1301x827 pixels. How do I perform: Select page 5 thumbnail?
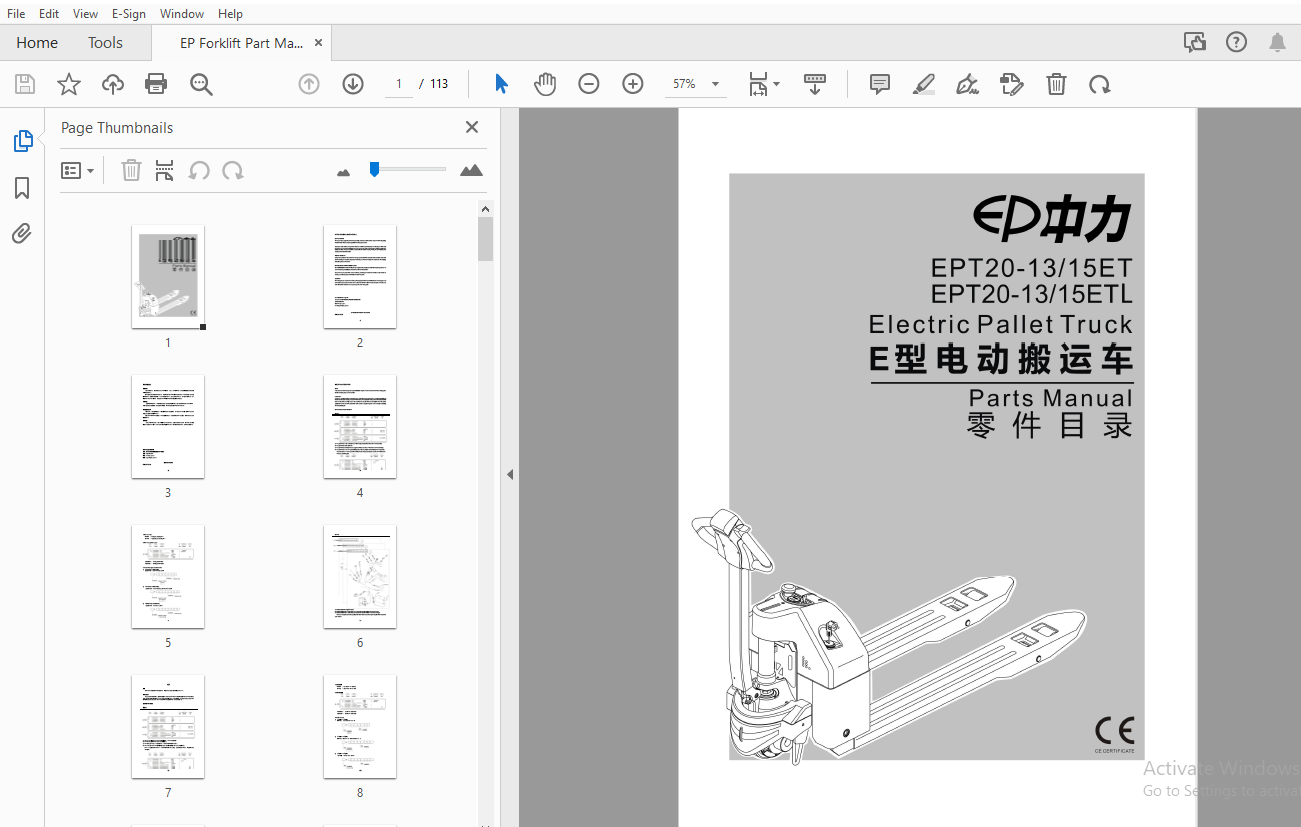tap(168, 576)
